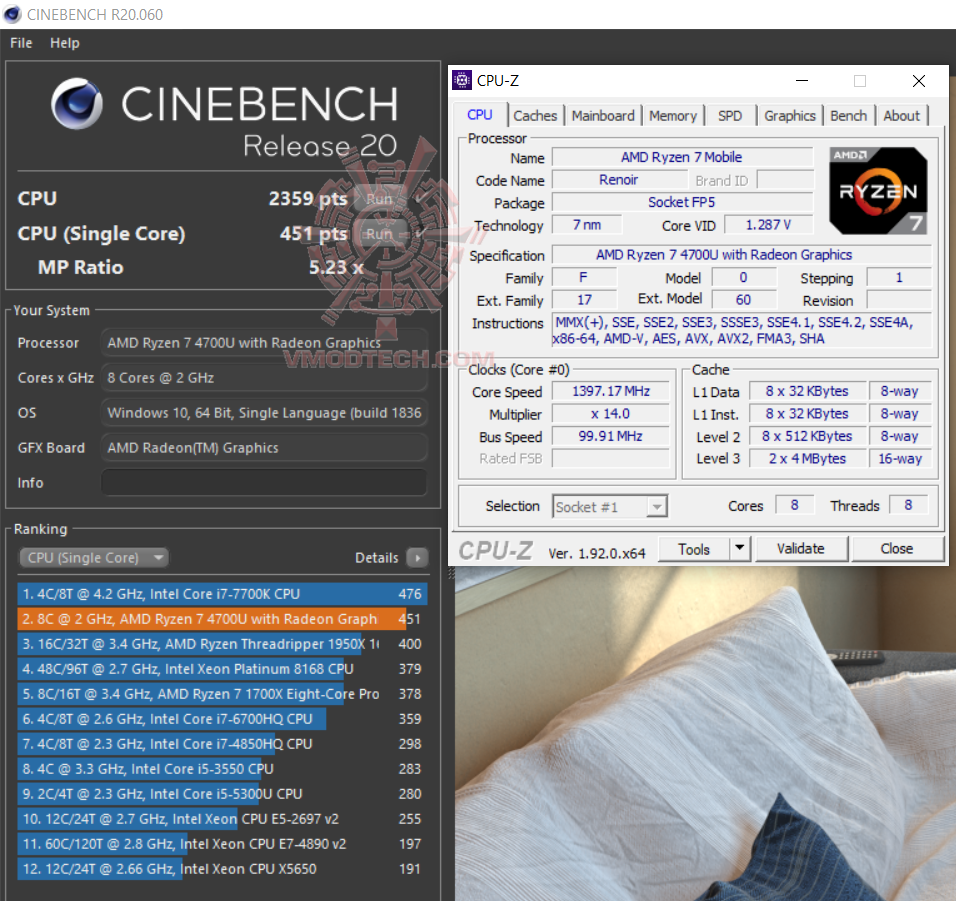Select ranking row Intel Core i5-3550 CPU
Image resolution: width=956 pixels, height=901 pixels.
[x=222, y=769]
